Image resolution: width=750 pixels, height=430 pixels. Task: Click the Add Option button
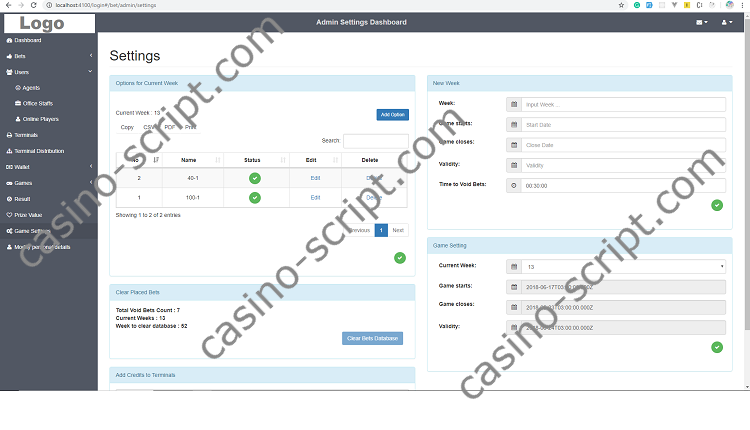[x=392, y=115]
